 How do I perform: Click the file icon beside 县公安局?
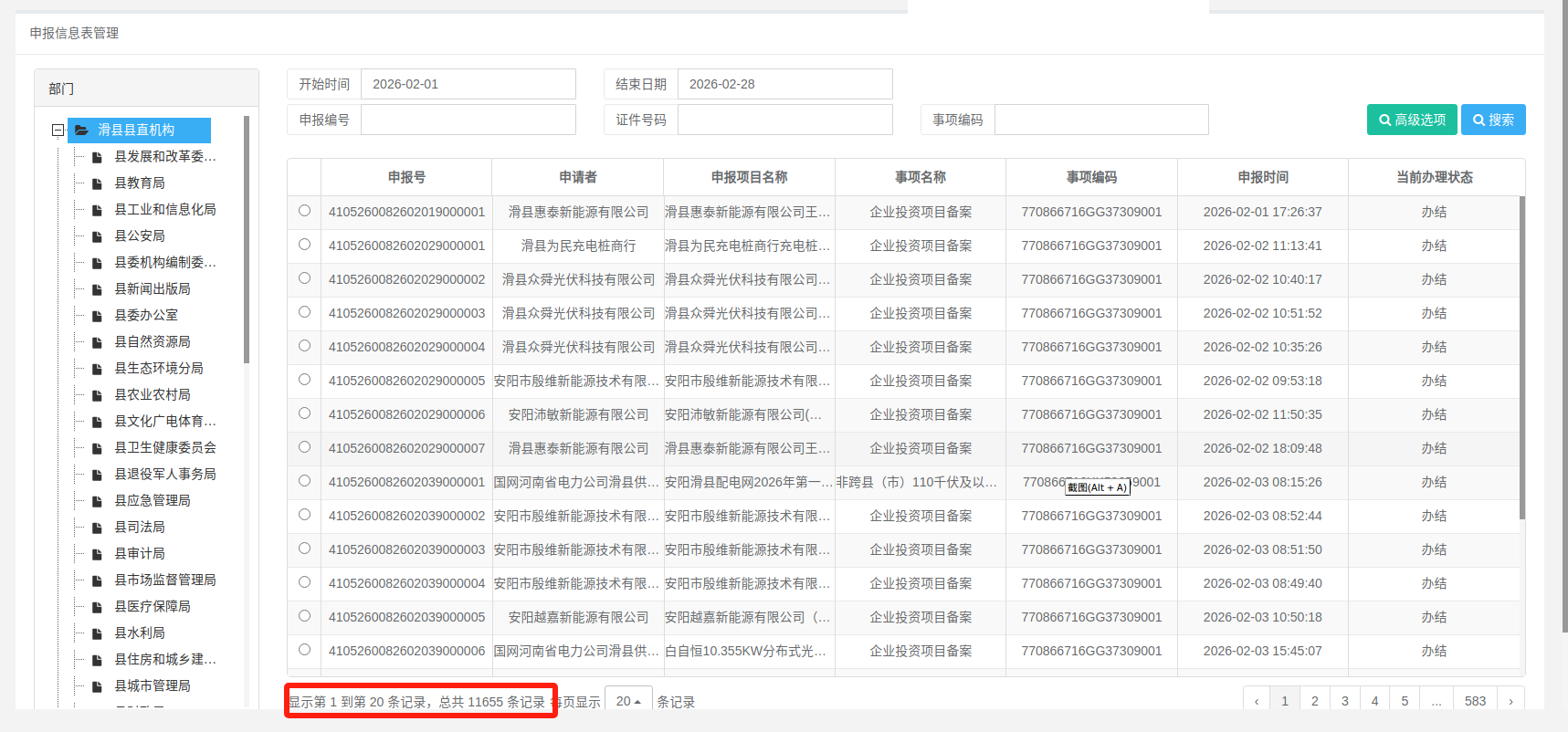pos(97,236)
